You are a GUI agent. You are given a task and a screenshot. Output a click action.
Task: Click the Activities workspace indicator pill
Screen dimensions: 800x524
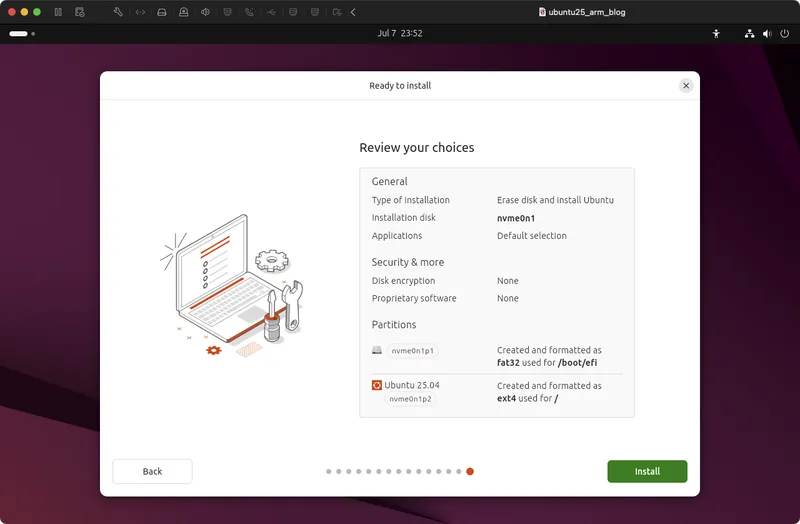click(18, 34)
